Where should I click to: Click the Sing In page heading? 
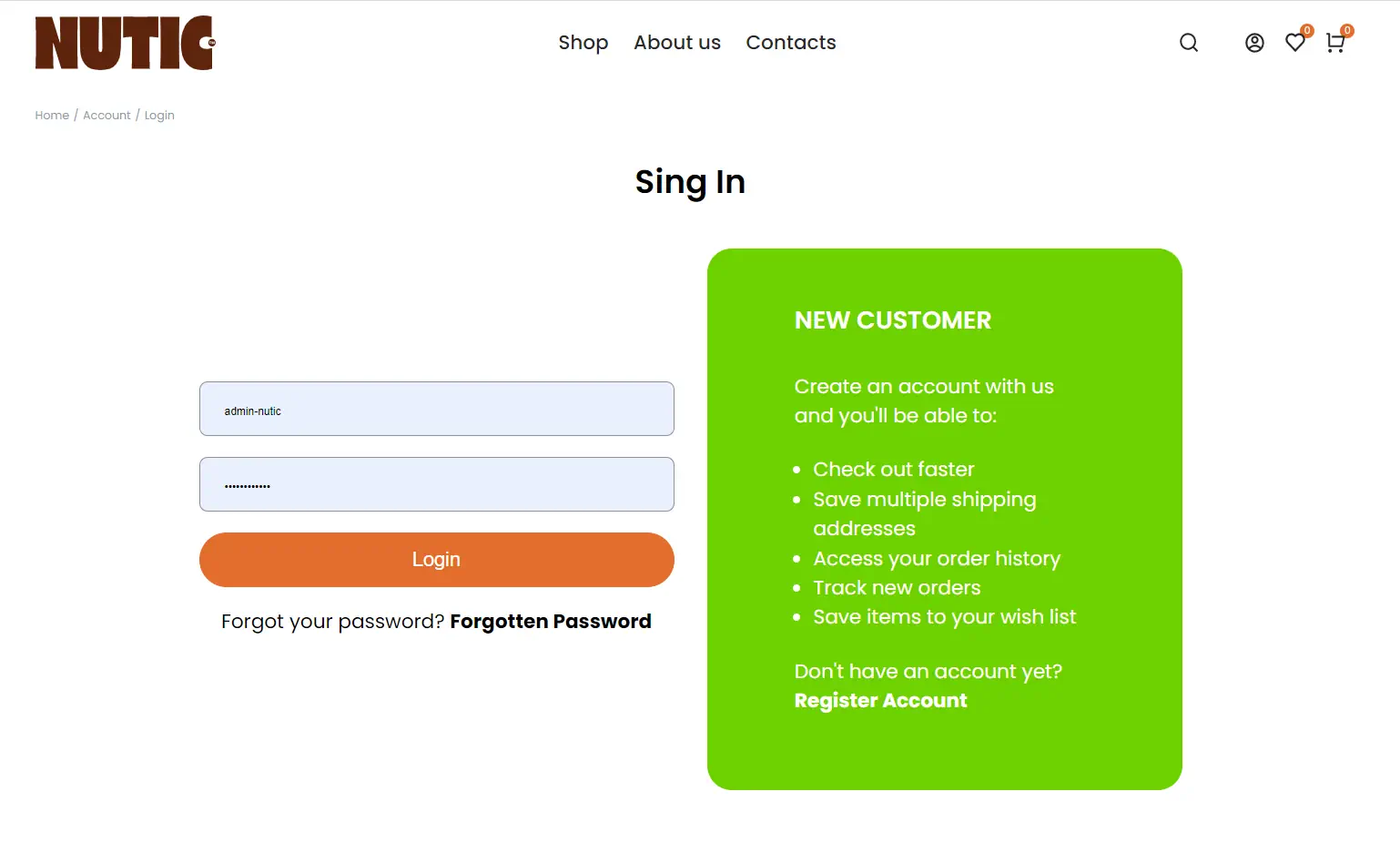[690, 182]
